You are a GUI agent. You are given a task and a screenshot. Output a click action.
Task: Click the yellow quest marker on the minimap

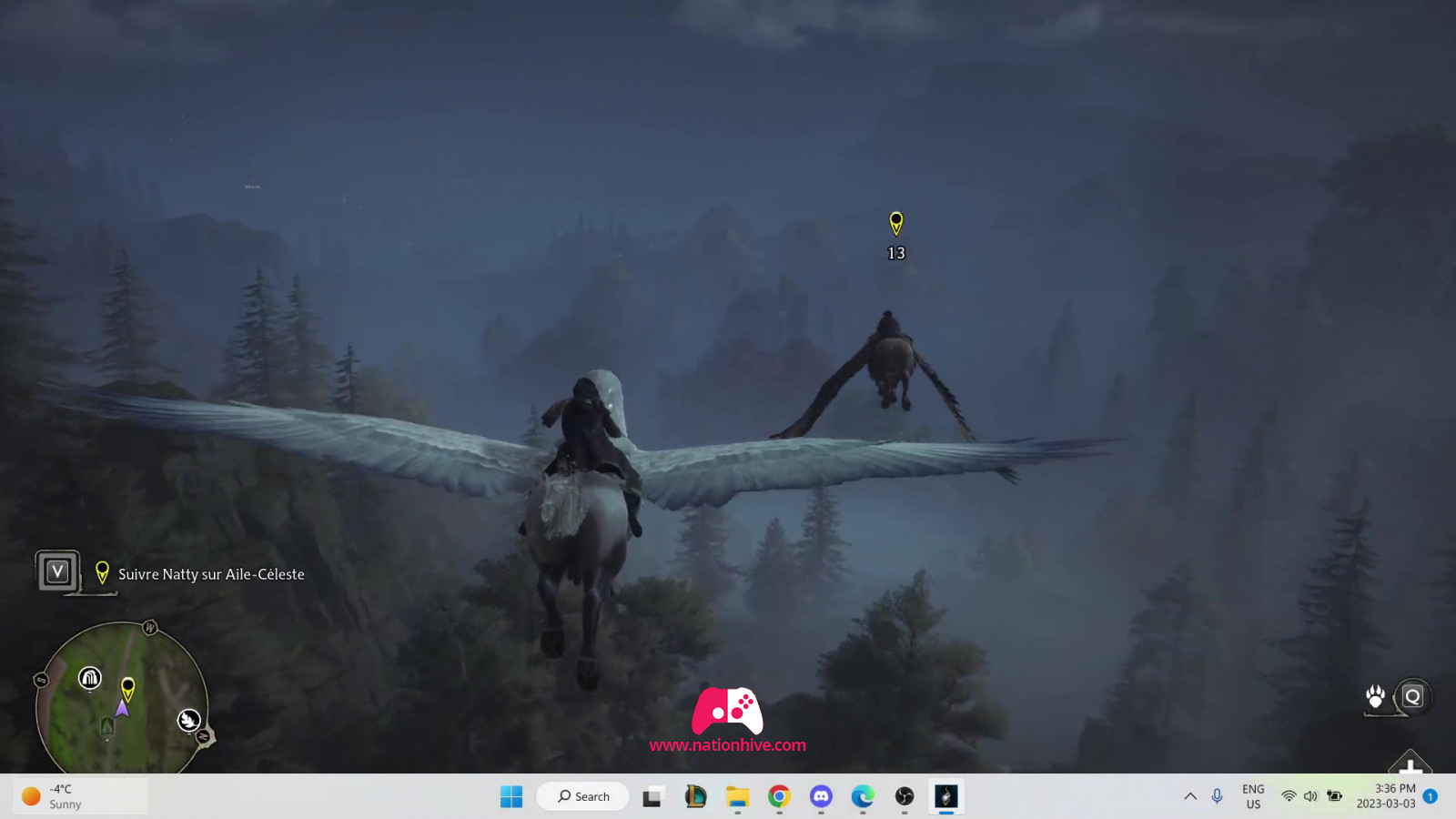tap(128, 690)
